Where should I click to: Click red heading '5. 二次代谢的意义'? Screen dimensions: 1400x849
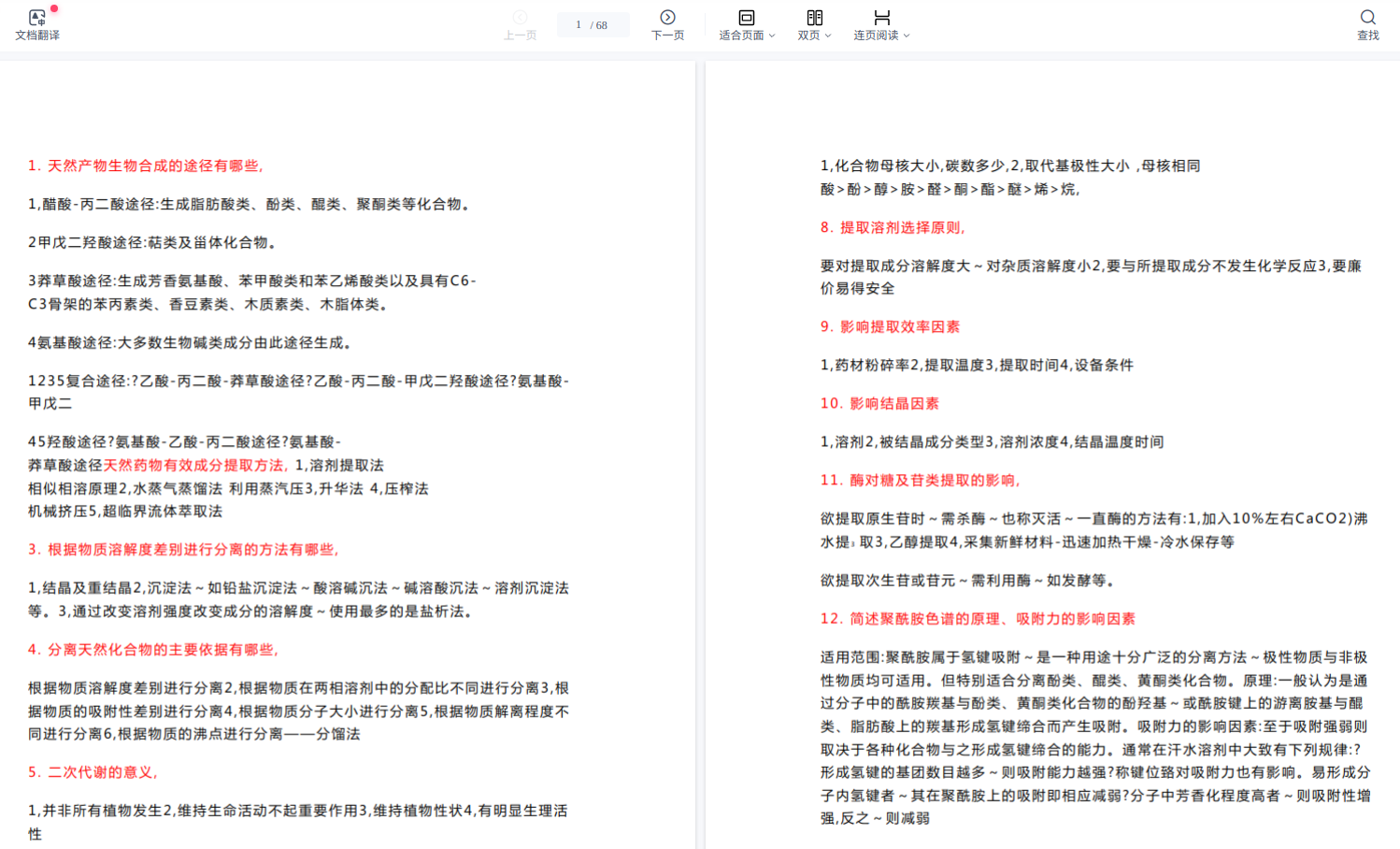[93, 772]
